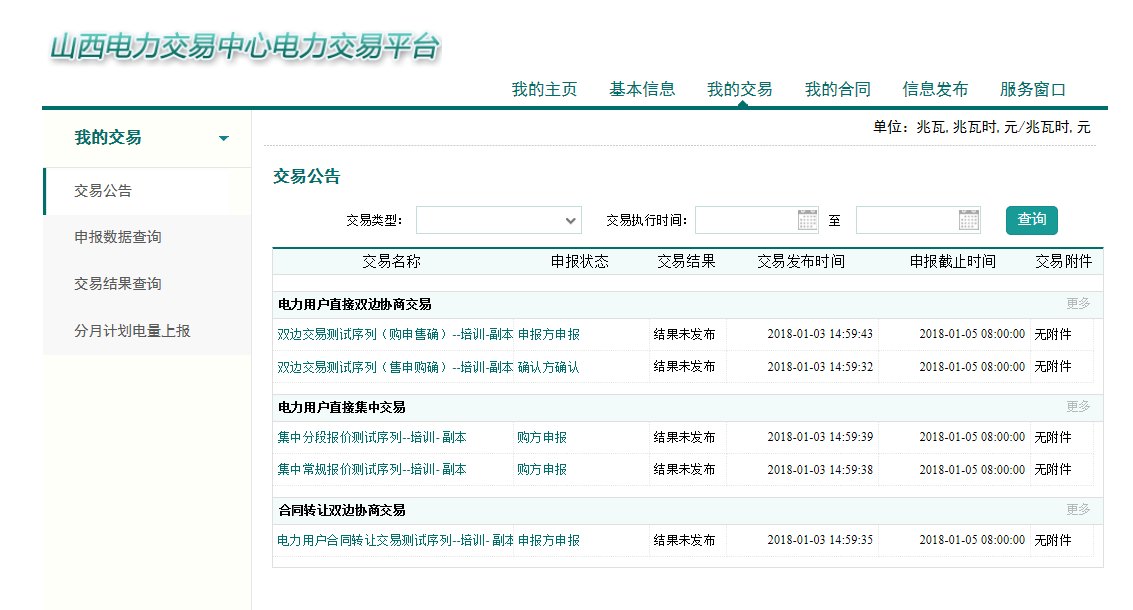This screenshot has height=610, width=1133.
Task: Click the 查询 button
Action: [x=1031, y=220]
